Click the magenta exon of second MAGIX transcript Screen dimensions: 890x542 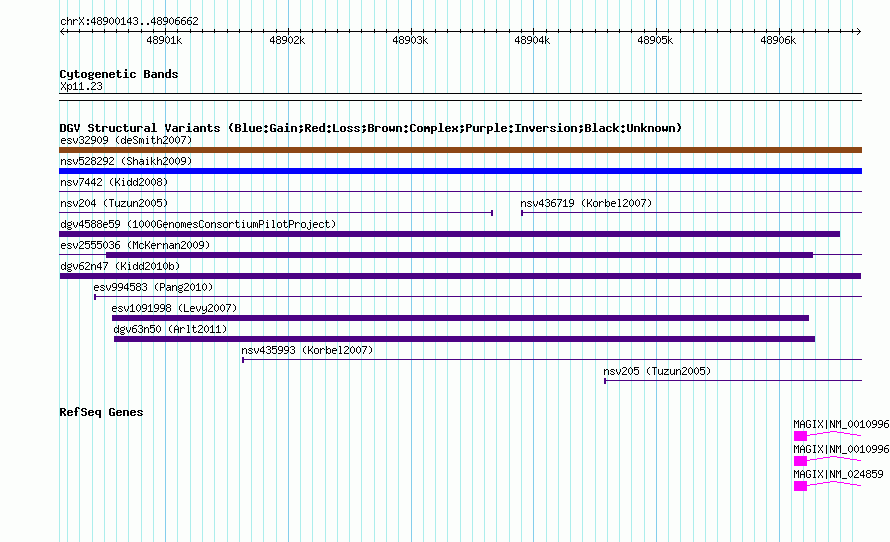(x=800, y=461)
